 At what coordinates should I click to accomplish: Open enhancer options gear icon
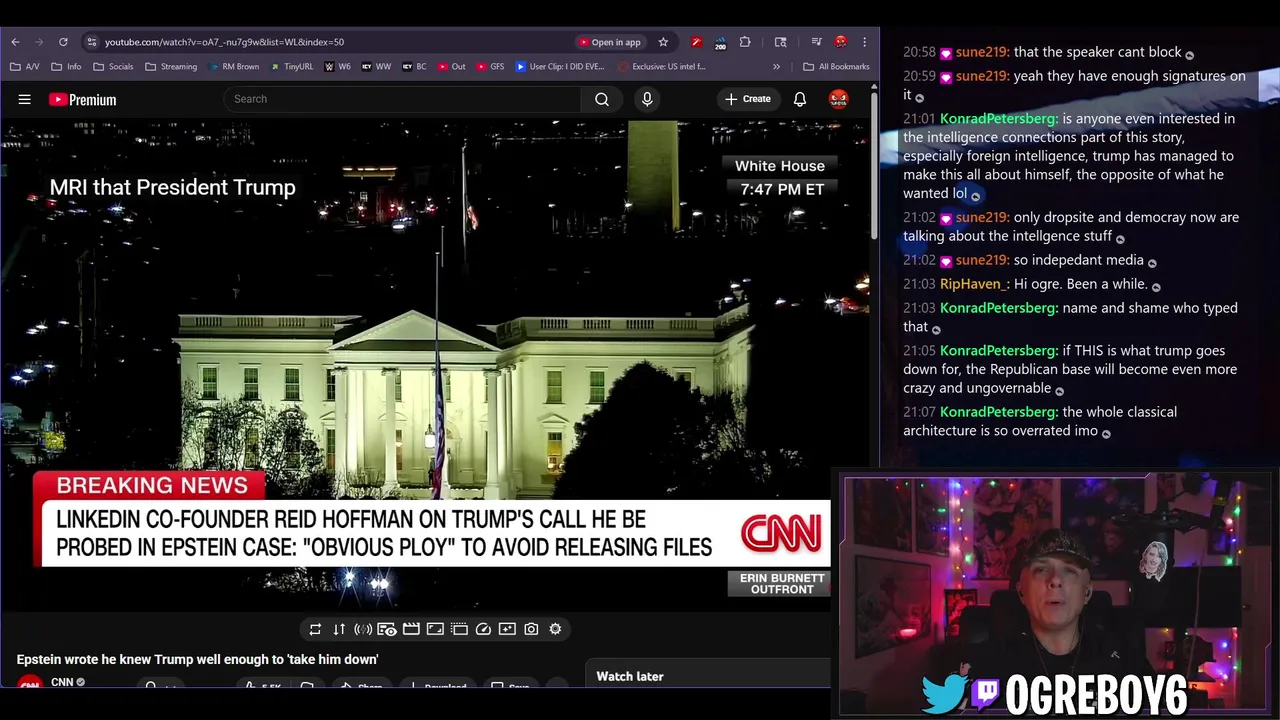(x=555, y=629)
